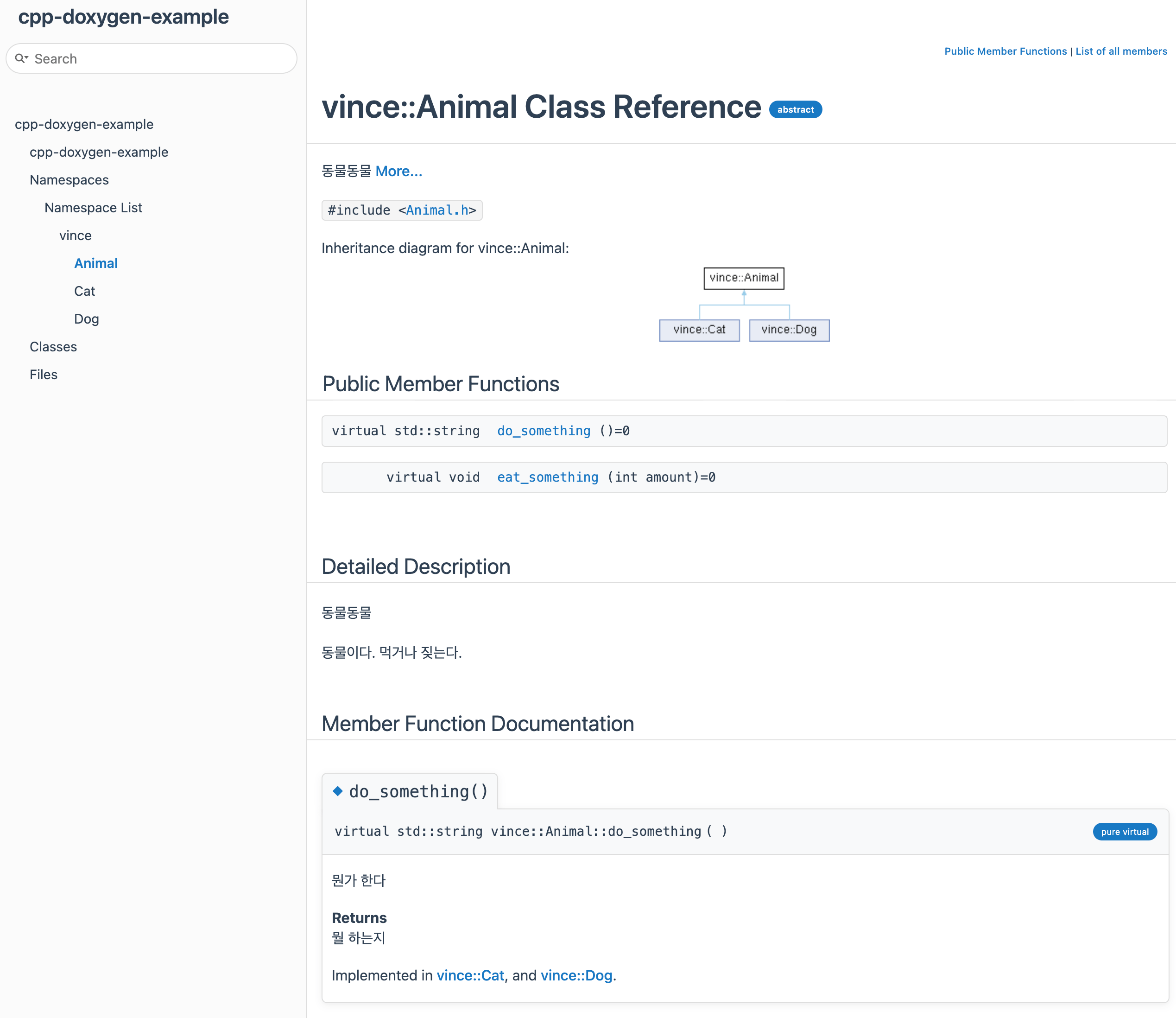Jump to Public Member Functions link at top
The image size is (1176, 1018).
pyautogui.click(x=1005, y=51)
